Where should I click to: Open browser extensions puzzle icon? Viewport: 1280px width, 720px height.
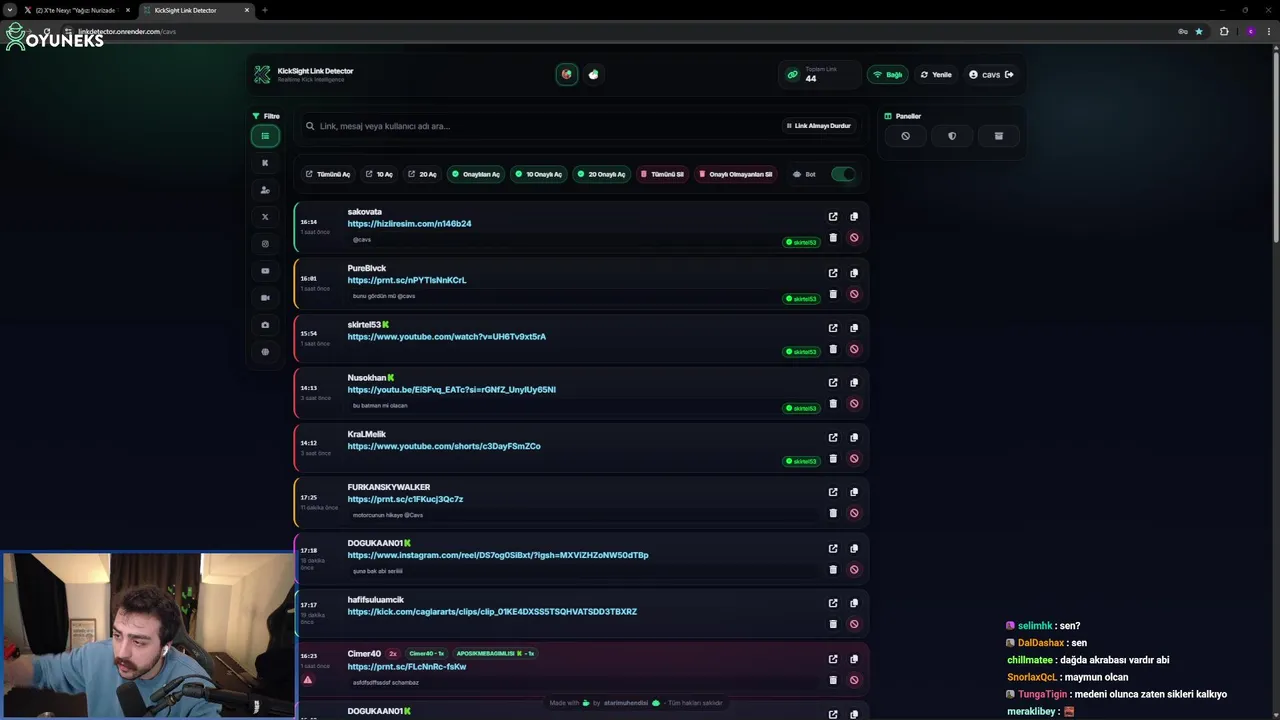pos(1224,31)
